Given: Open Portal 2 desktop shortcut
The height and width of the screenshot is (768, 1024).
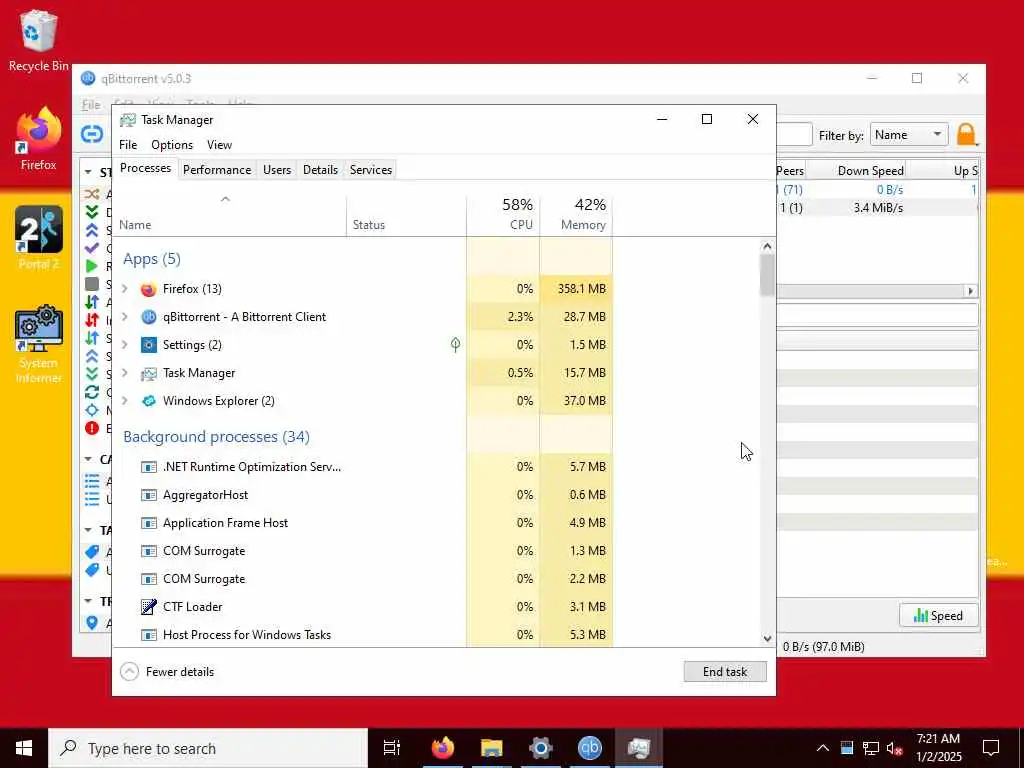Looking at the screenshot, I should (x=39, y=238).
